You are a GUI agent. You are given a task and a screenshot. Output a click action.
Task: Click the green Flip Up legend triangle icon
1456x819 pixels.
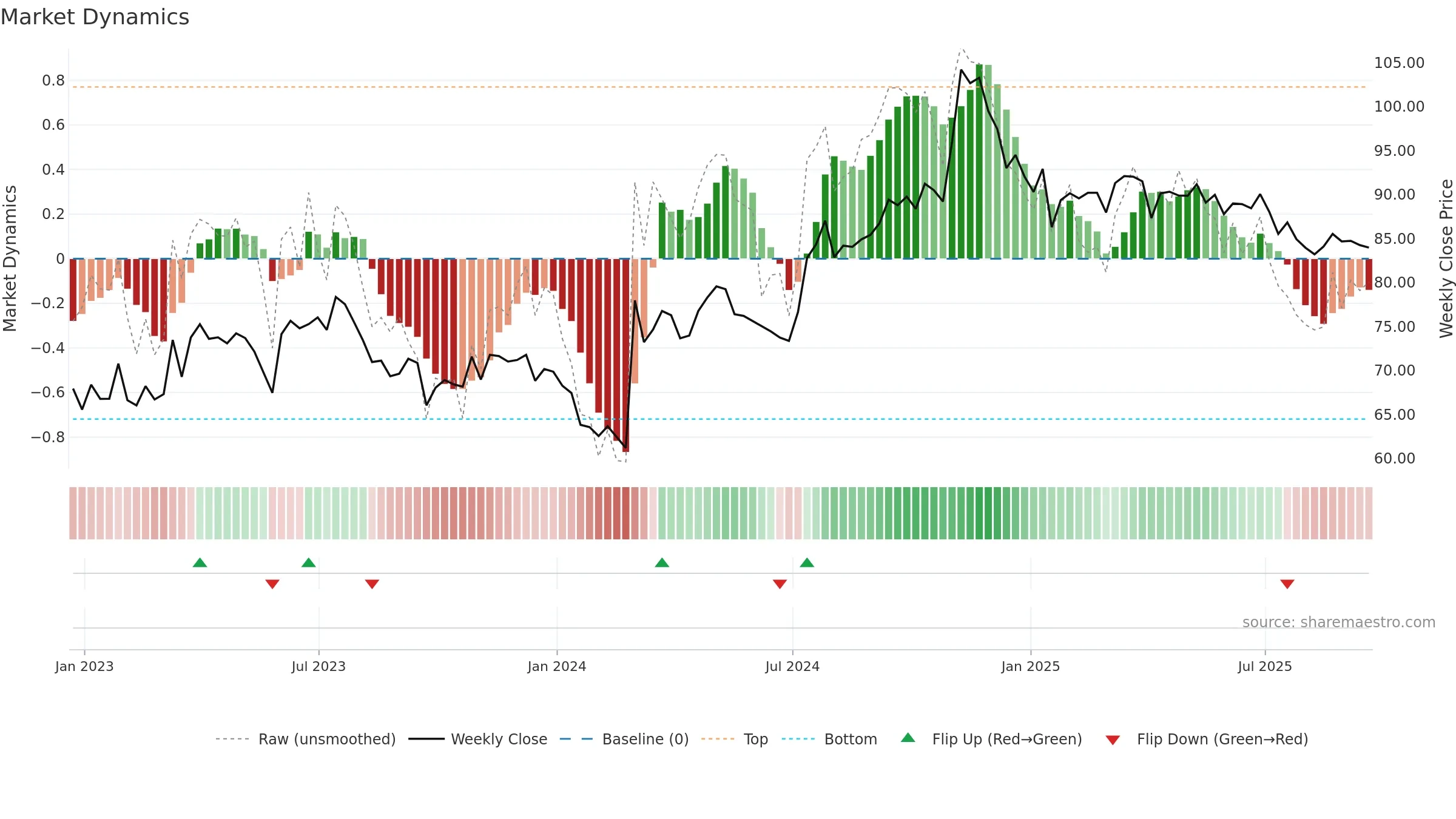[x=908, y=738]
